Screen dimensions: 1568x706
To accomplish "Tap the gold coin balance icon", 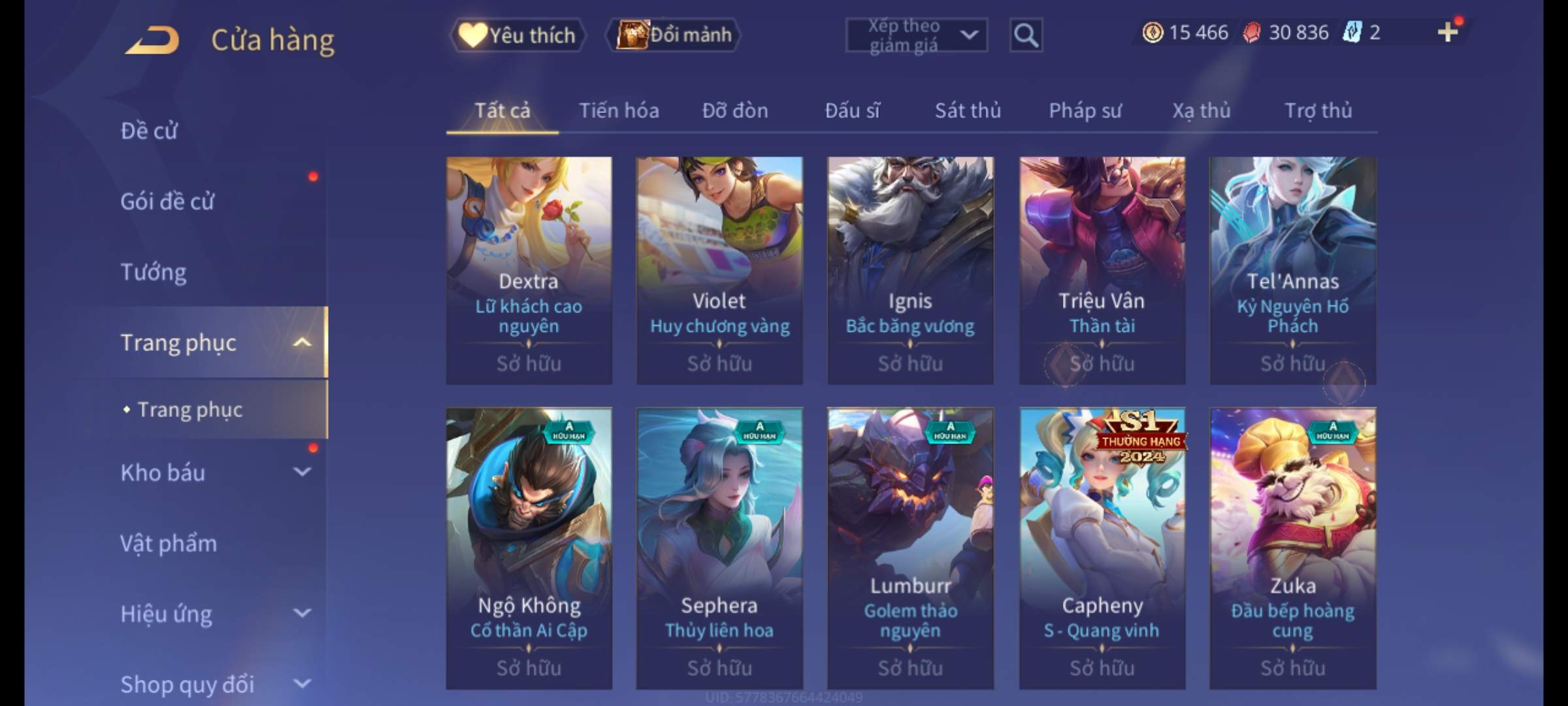I will point(1152,32).
